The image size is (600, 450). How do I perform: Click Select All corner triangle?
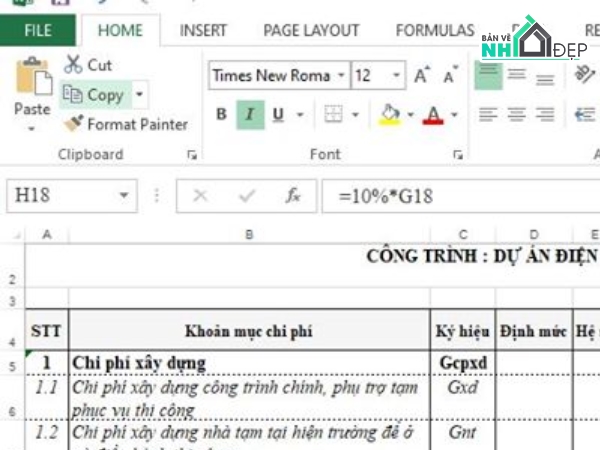[17, 235]
